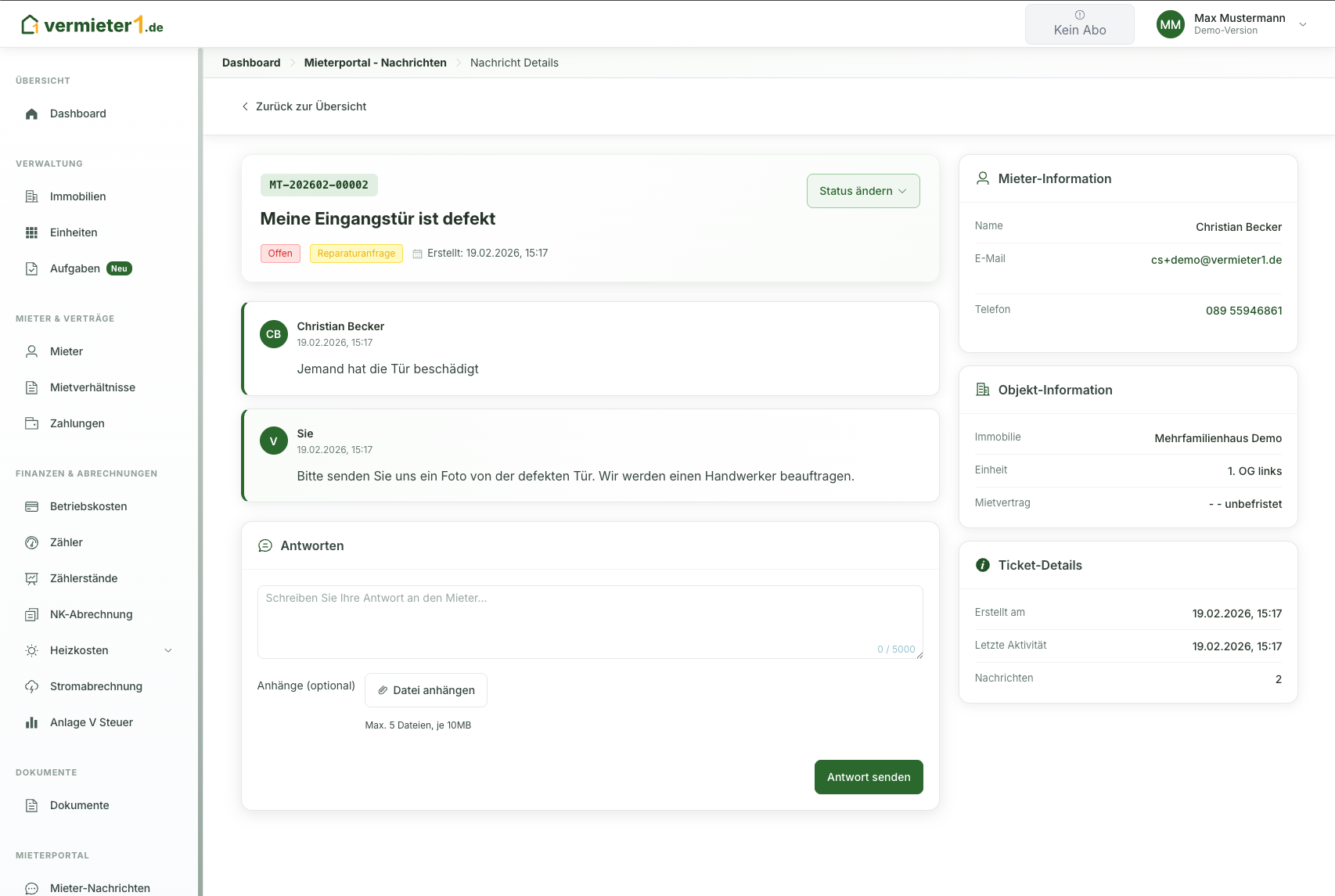The image size is (1335, 896).
Task: Click the paperclip icon on Datei anhängen
Action: coord(383,689)
